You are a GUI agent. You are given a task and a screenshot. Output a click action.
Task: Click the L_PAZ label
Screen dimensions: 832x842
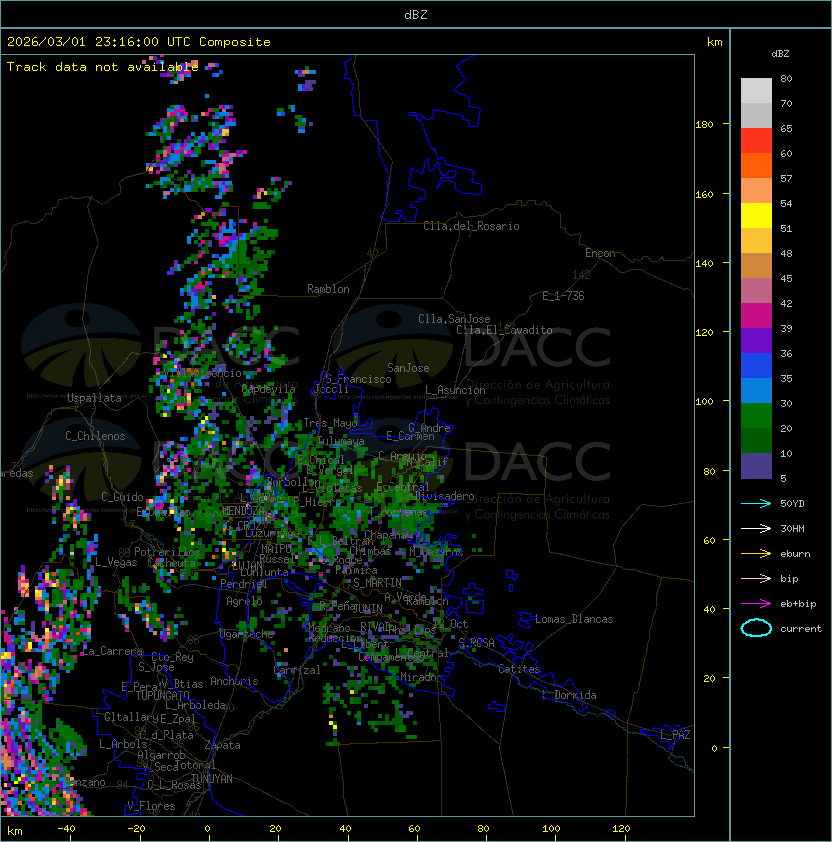(675, 735)
